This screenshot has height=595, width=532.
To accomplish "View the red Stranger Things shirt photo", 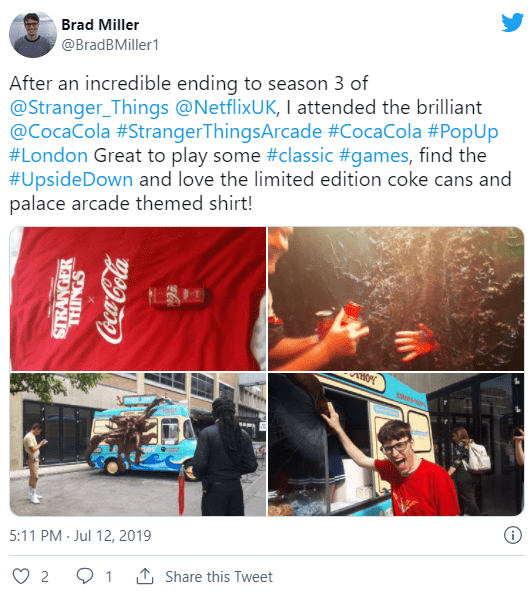I will click(x=138, y=299).
